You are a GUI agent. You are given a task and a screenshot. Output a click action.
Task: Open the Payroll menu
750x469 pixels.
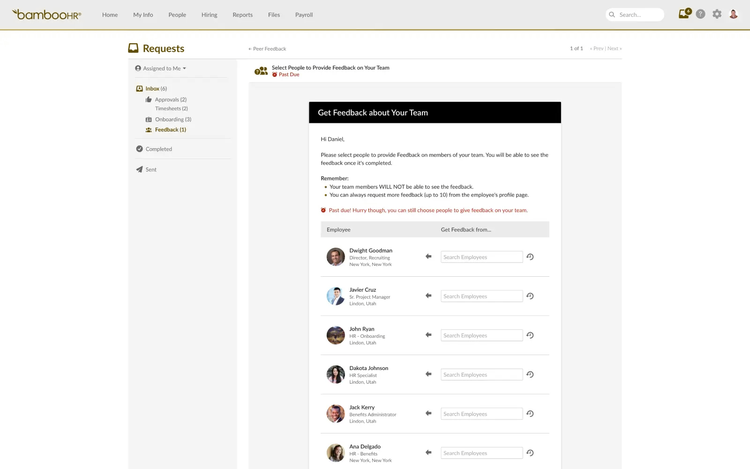click(304, 15)
